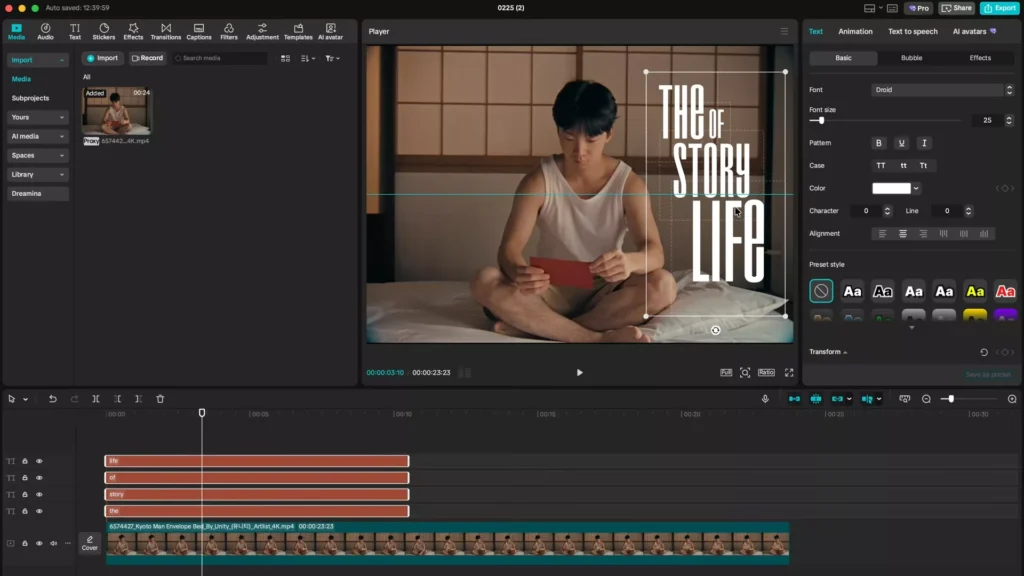Viewport: 1024px width, 576px height.
Task: Undo the last edit
Action: (x=53, y=398)
